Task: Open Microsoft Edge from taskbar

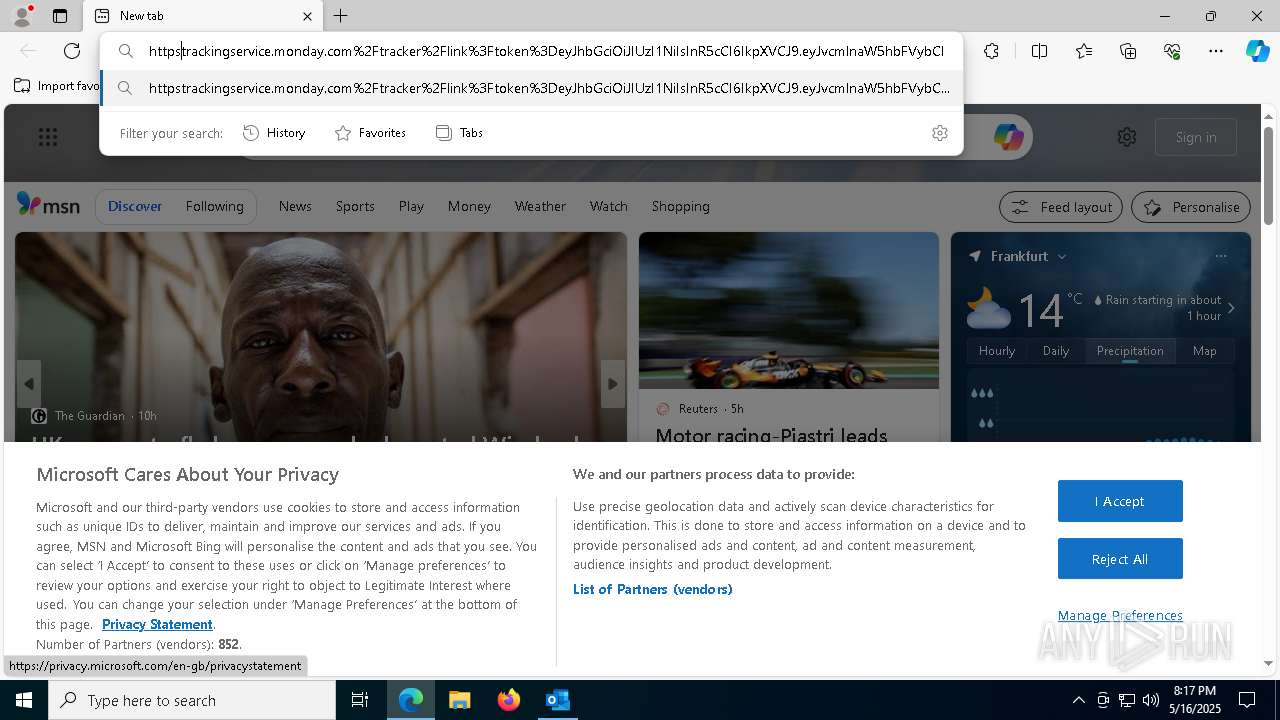Action: coord(411,700)
